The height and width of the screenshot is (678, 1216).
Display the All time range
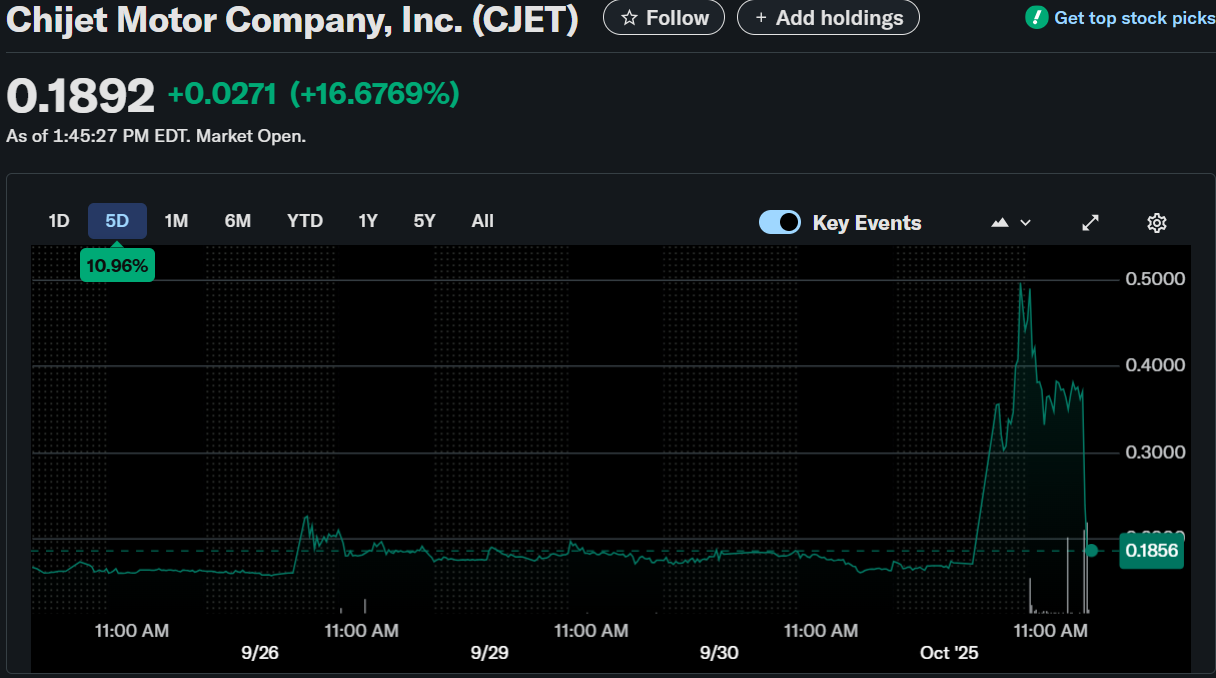[483, 221]
